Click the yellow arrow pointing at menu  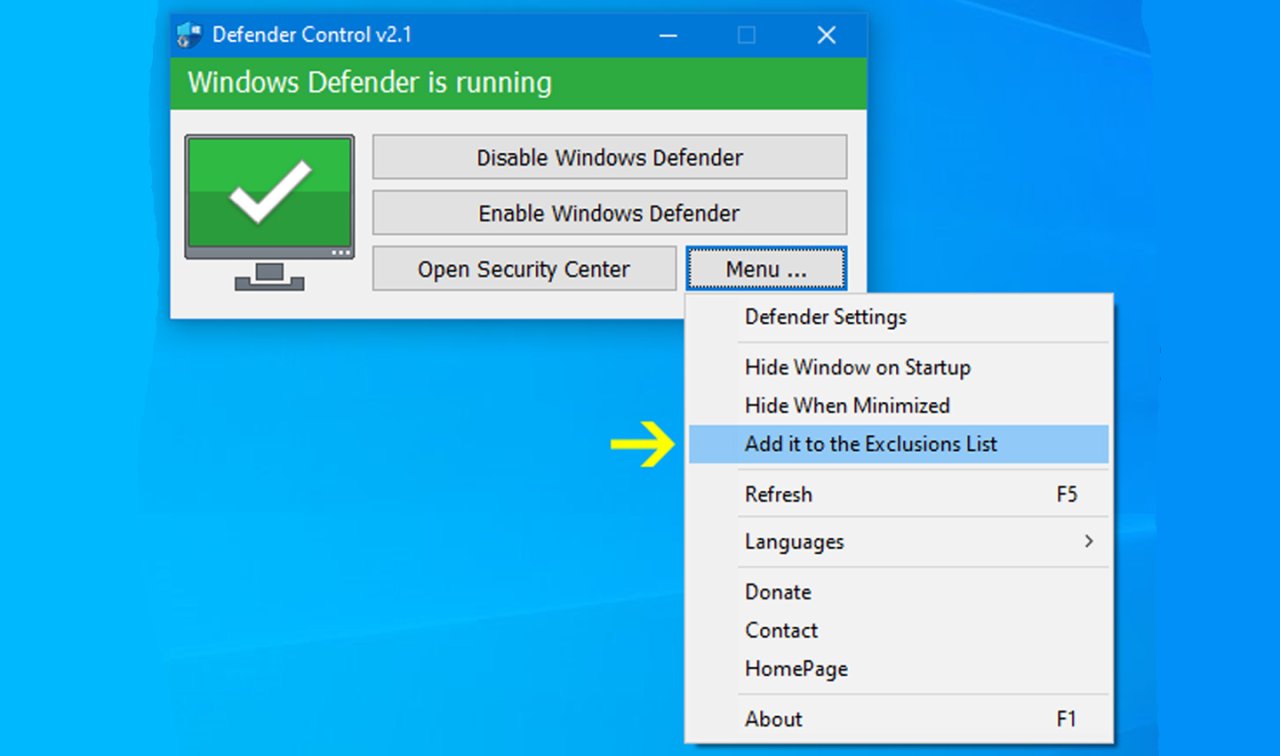[x=643, y=445]
